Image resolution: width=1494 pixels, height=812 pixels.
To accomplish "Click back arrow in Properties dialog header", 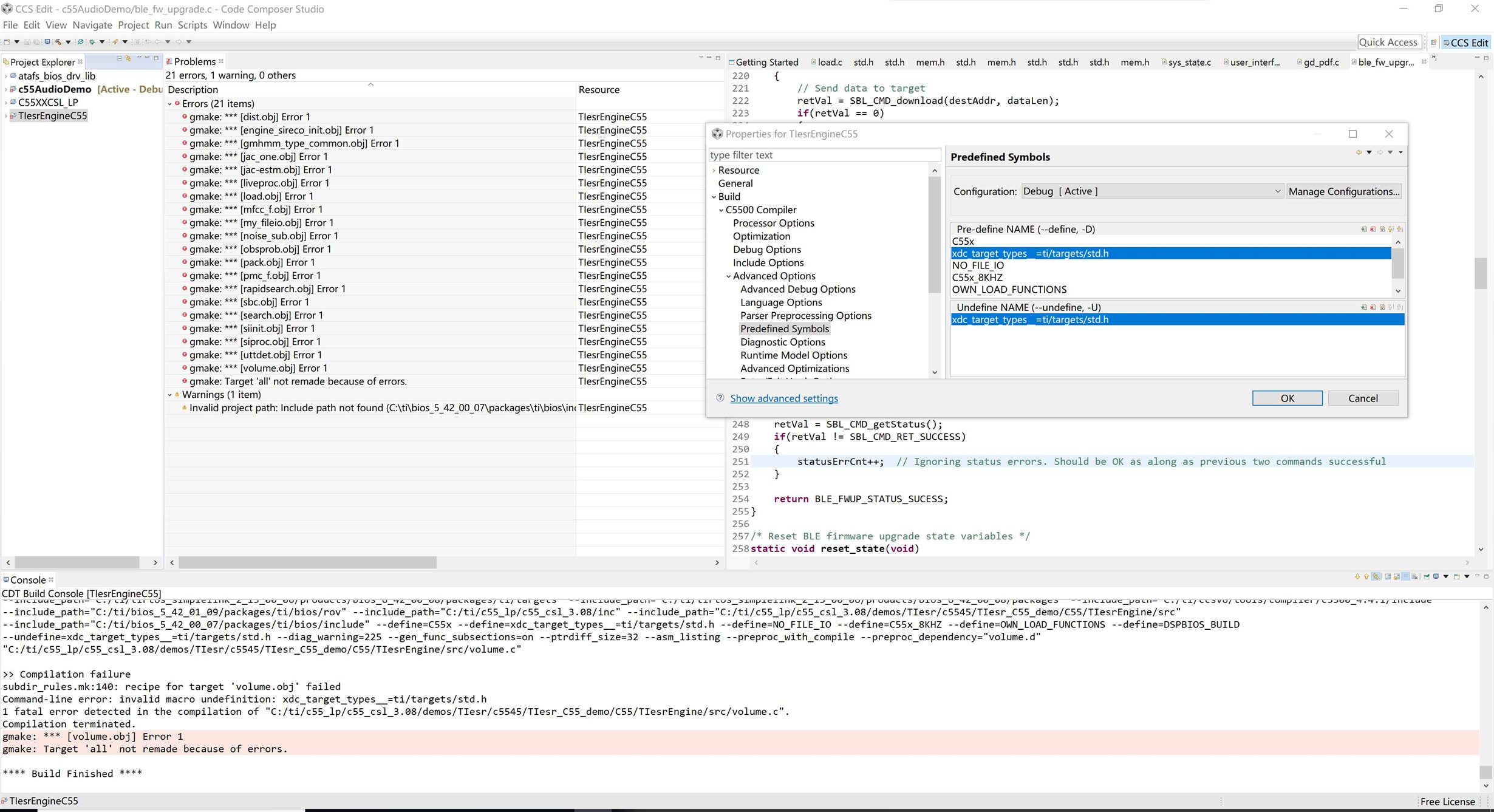I will coord(1359,152).
